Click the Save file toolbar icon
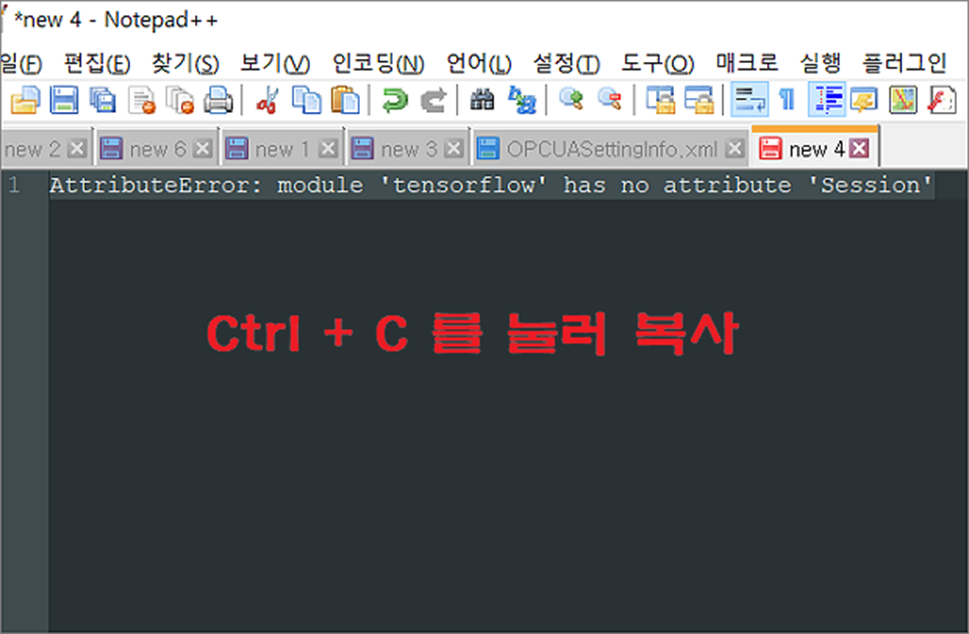The width and height of the screenshot is (969, 634). [x=64, y=100]
